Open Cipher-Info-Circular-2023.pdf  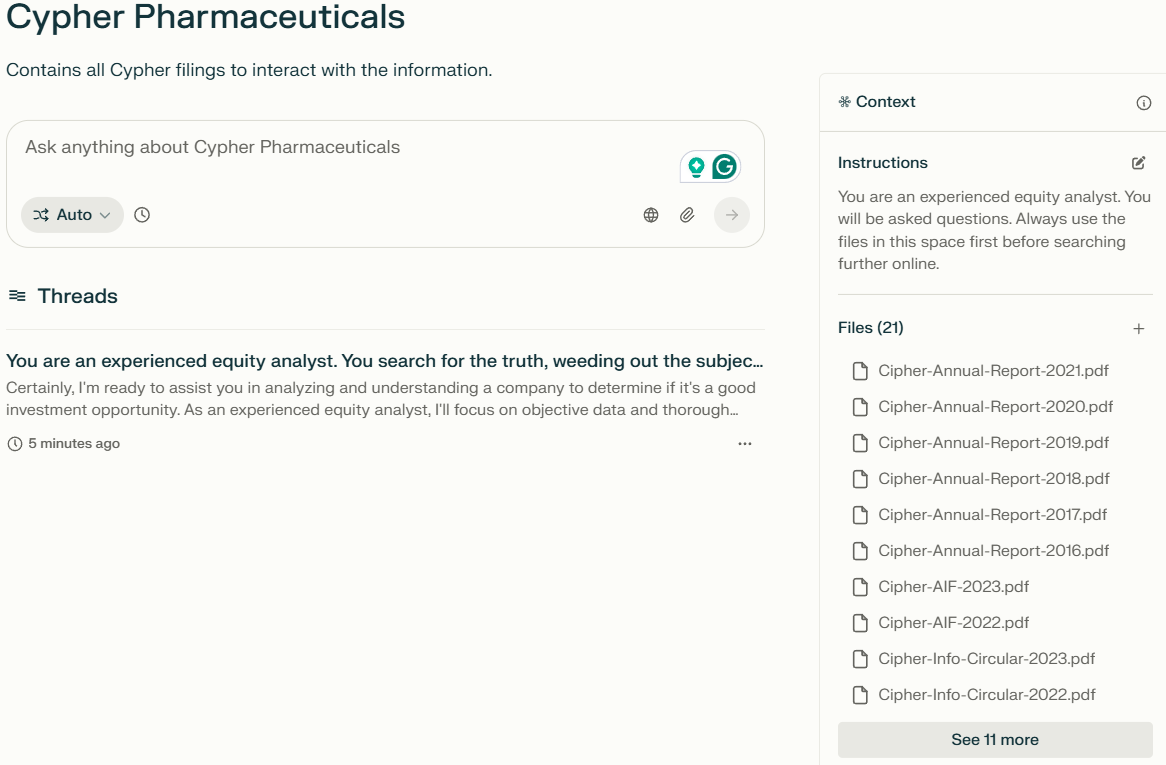pos(986,658)
